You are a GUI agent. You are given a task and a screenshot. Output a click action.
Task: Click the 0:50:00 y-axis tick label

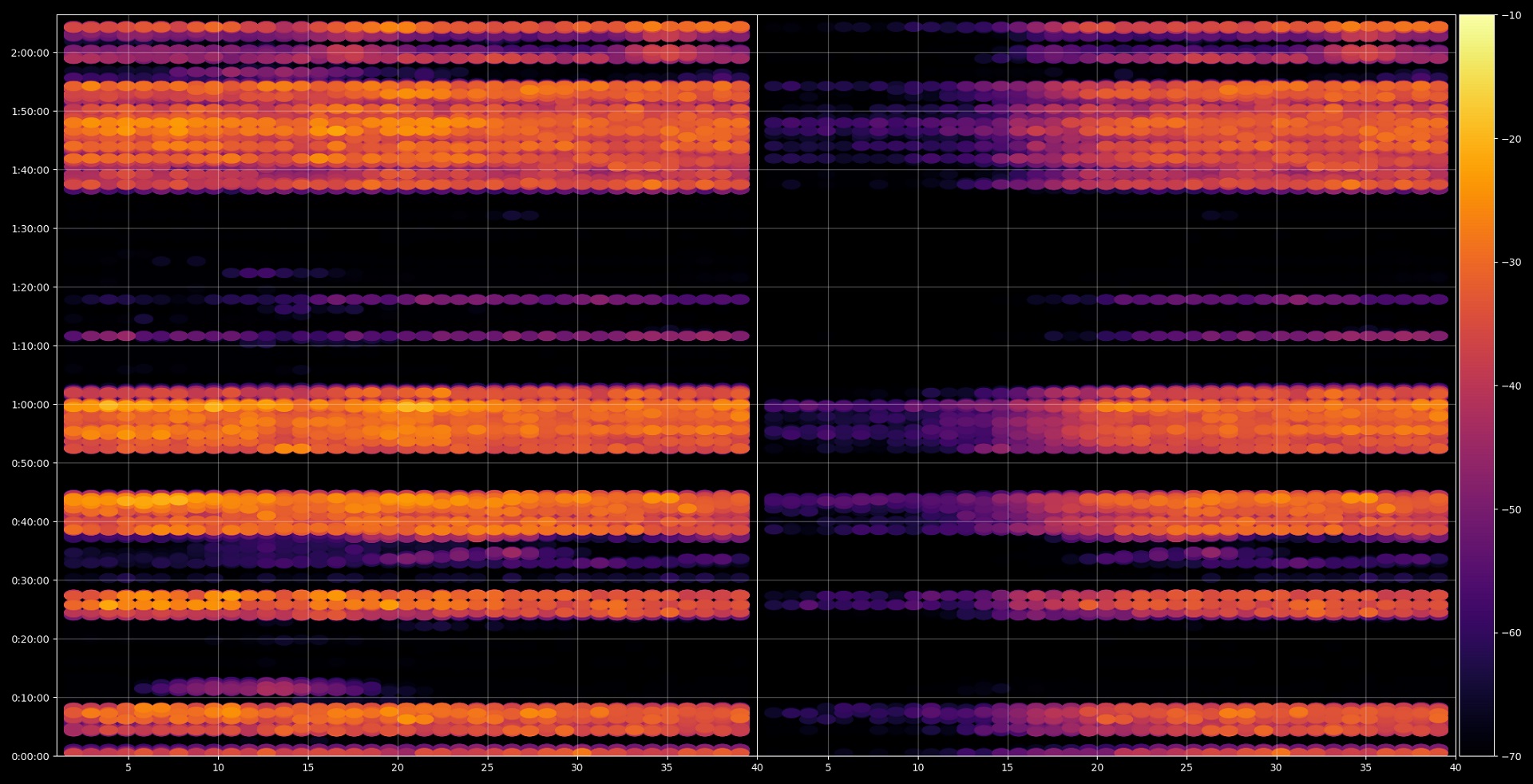[x=30, y=463]
